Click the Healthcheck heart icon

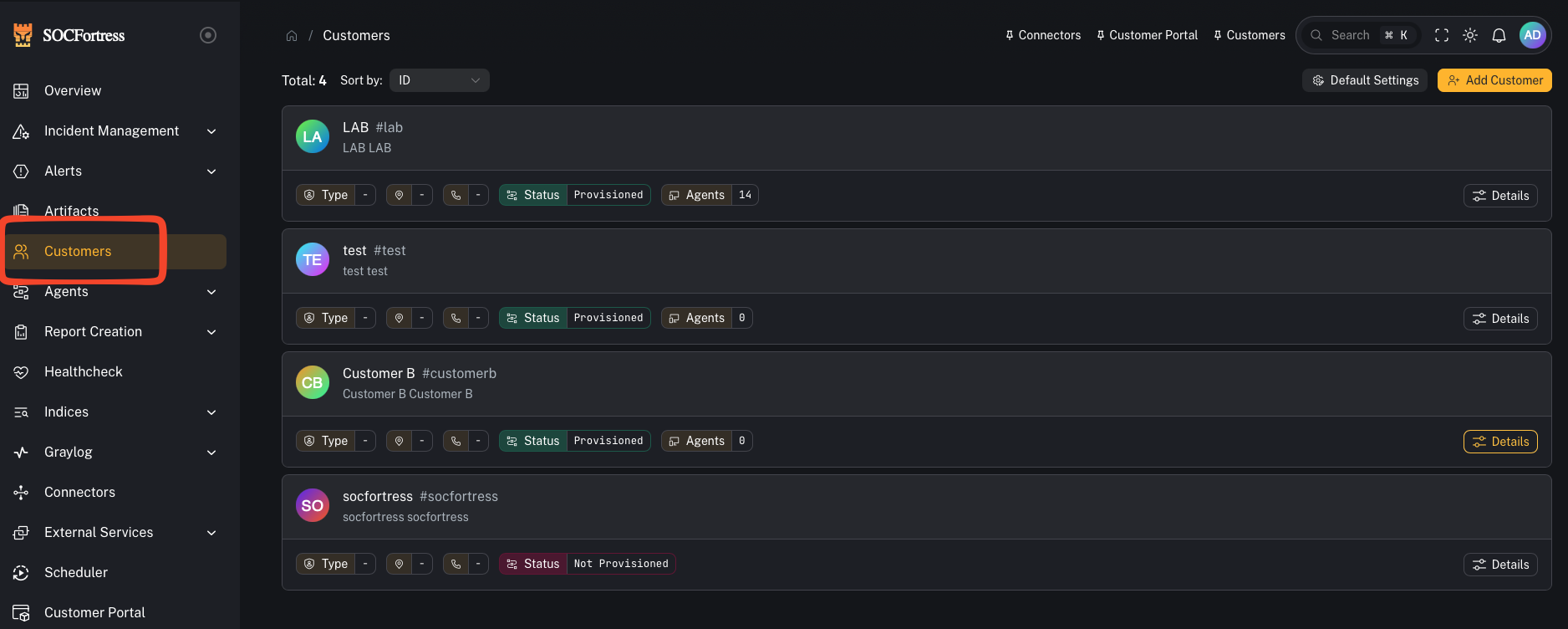[x=21, y=372]
